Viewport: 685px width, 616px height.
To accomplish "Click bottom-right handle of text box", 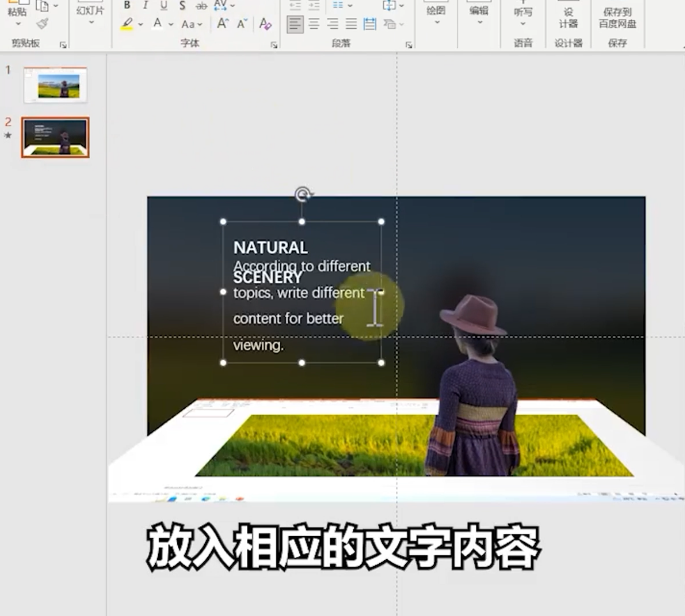I will [381, 363].
